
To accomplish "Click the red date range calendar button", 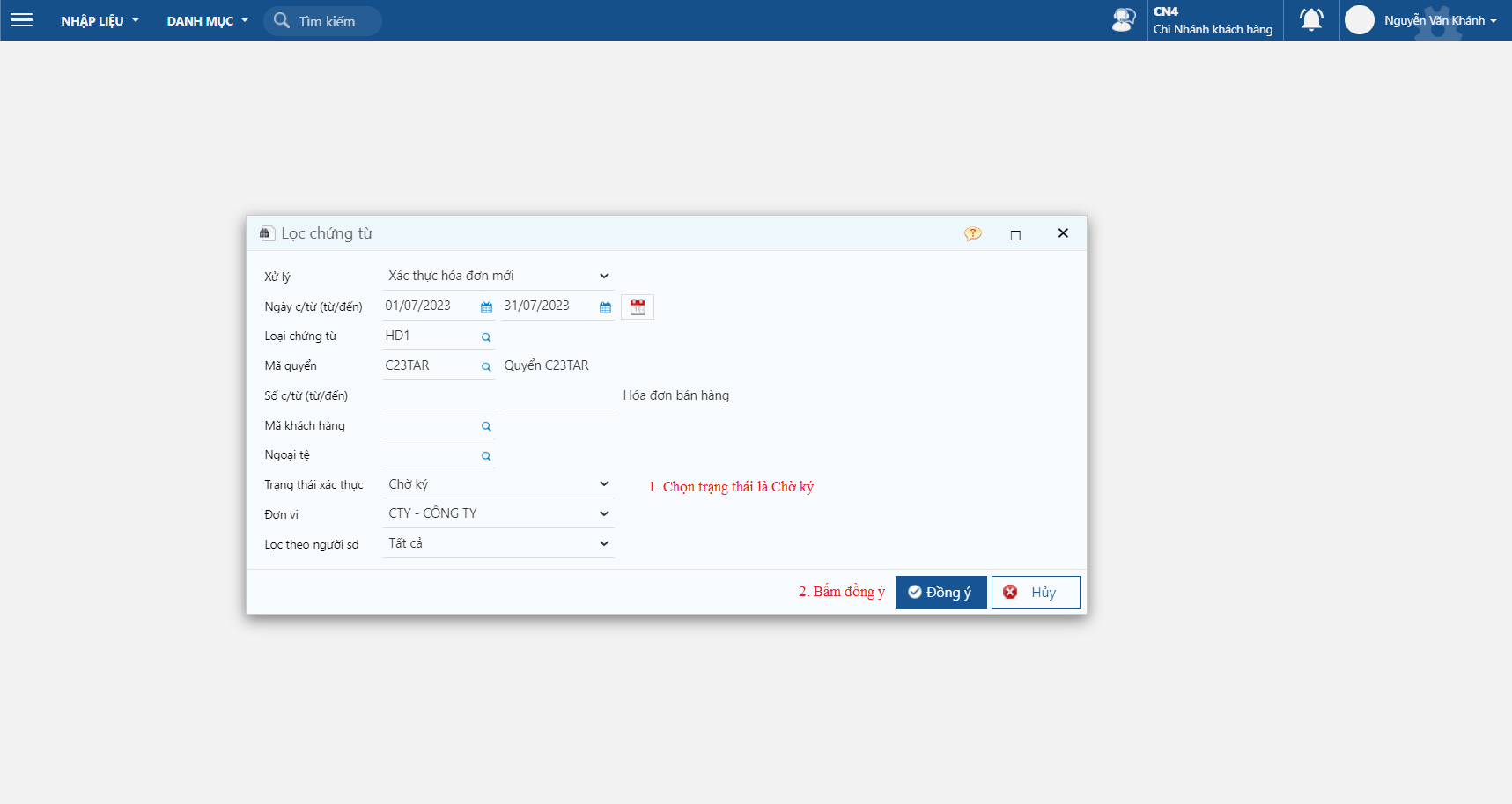I will [638, 307].
